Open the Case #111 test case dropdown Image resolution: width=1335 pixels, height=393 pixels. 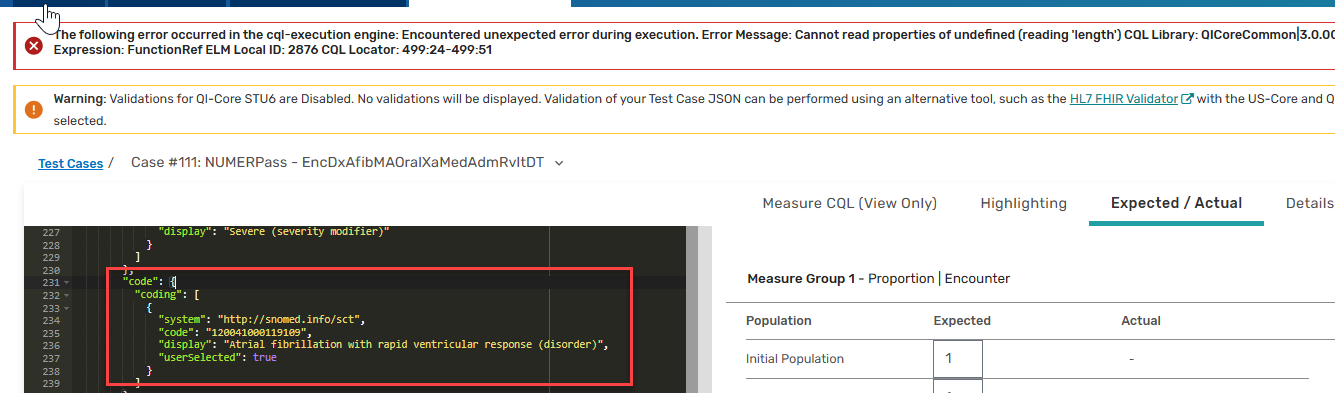click(559, 162)
